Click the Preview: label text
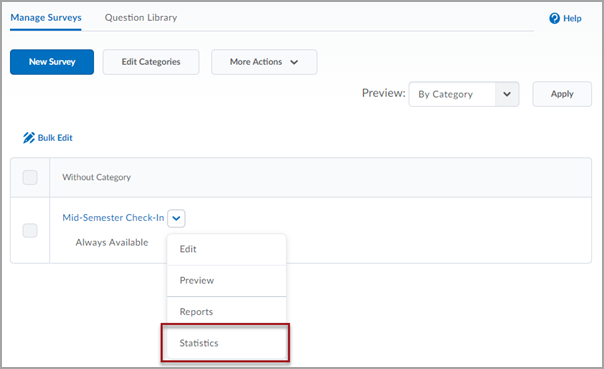The width and height of the screenshot is (604, 369). 384,93
